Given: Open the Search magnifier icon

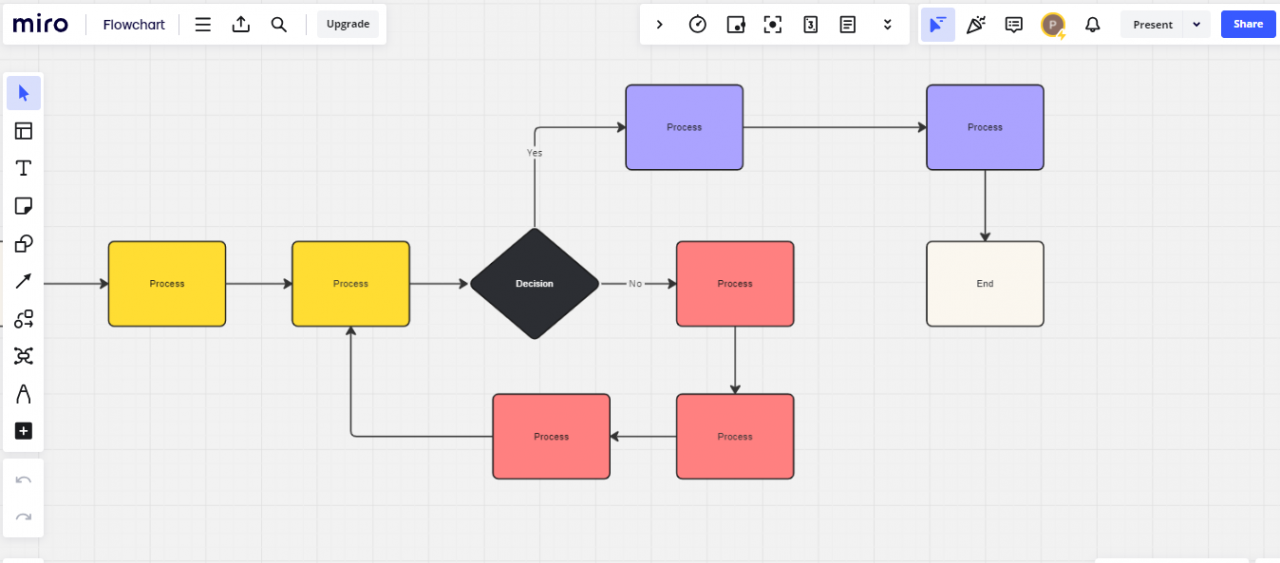Looking at the screenshot, I should [x=279, y=24].
